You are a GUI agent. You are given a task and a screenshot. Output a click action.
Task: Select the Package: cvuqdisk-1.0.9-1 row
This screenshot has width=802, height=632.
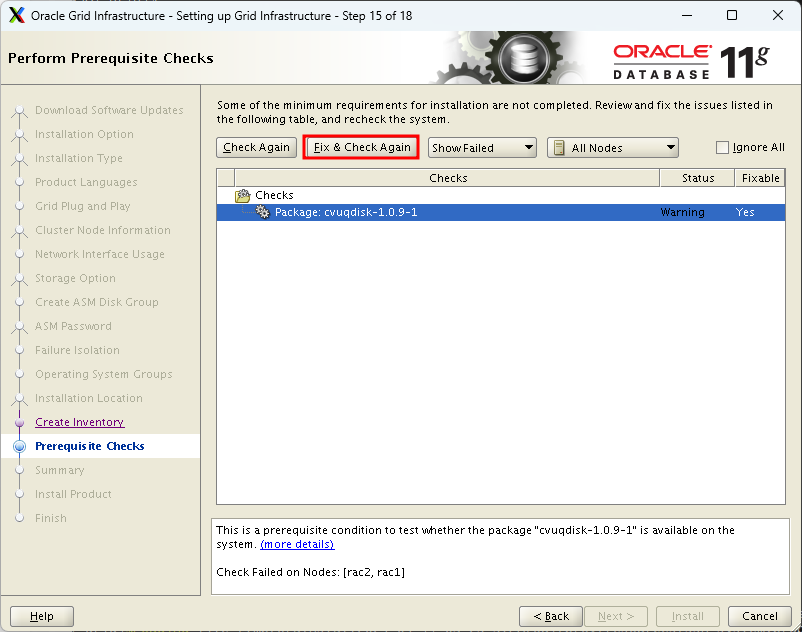[500, 212]
